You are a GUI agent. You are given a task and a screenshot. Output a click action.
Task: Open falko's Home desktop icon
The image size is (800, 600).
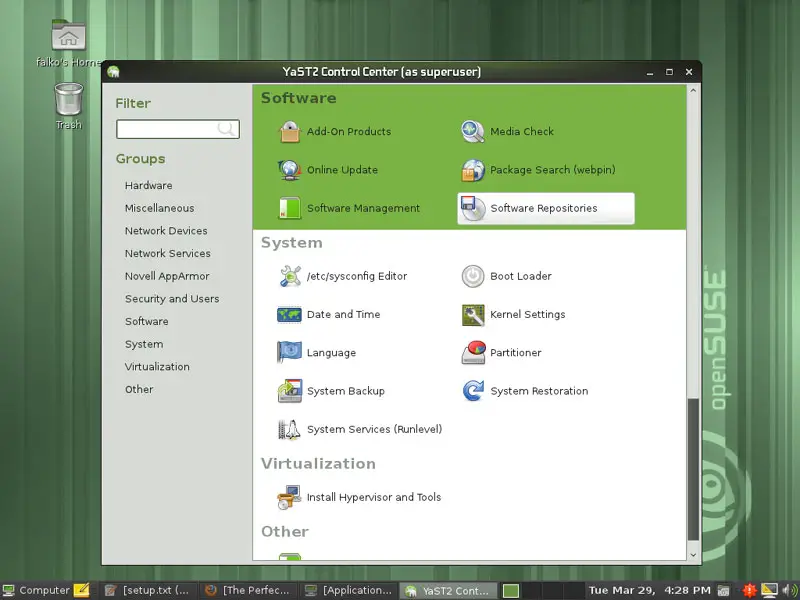[68, 36]
